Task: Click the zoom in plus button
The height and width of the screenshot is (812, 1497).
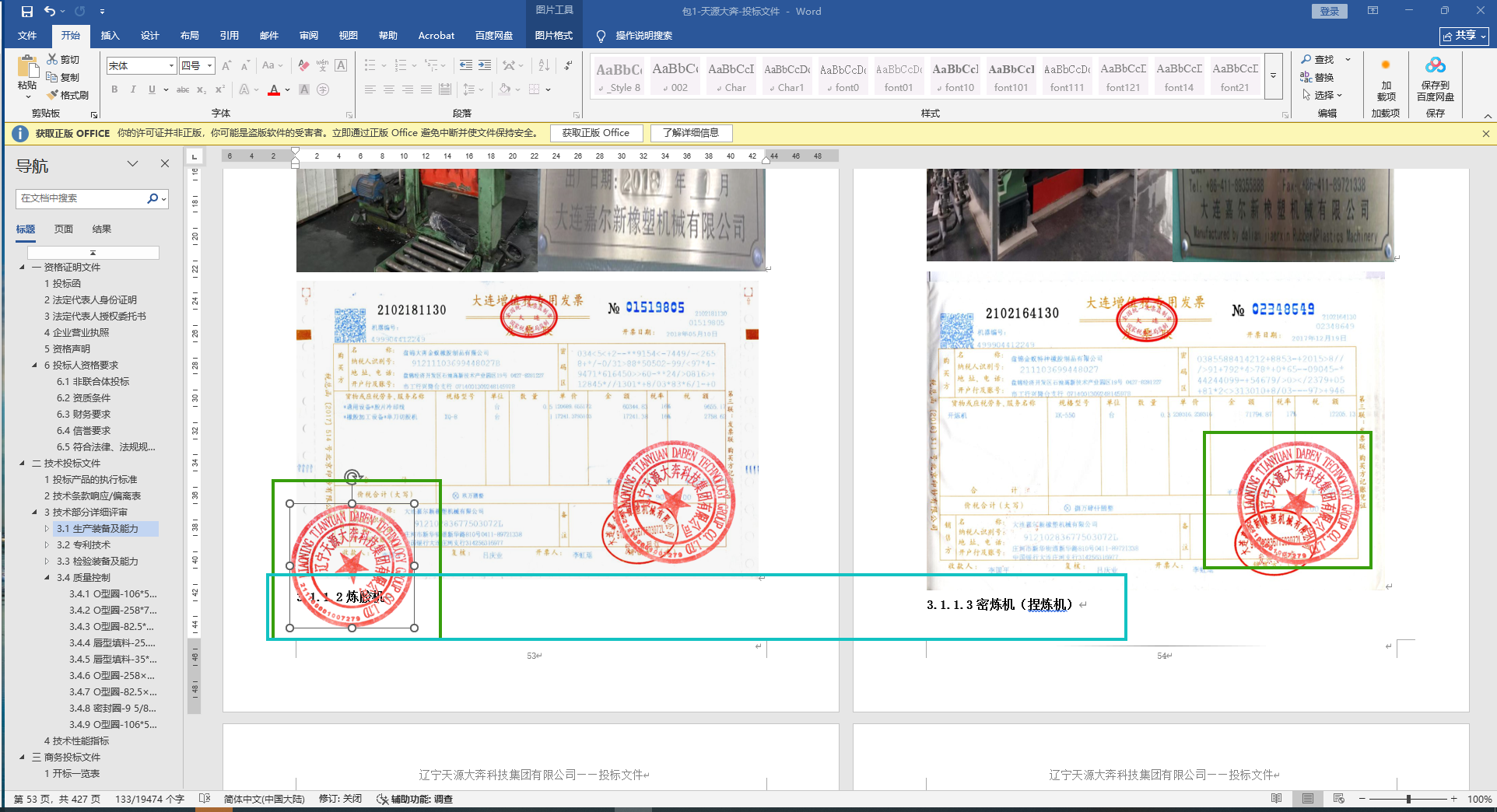Action: [1453, 799]
